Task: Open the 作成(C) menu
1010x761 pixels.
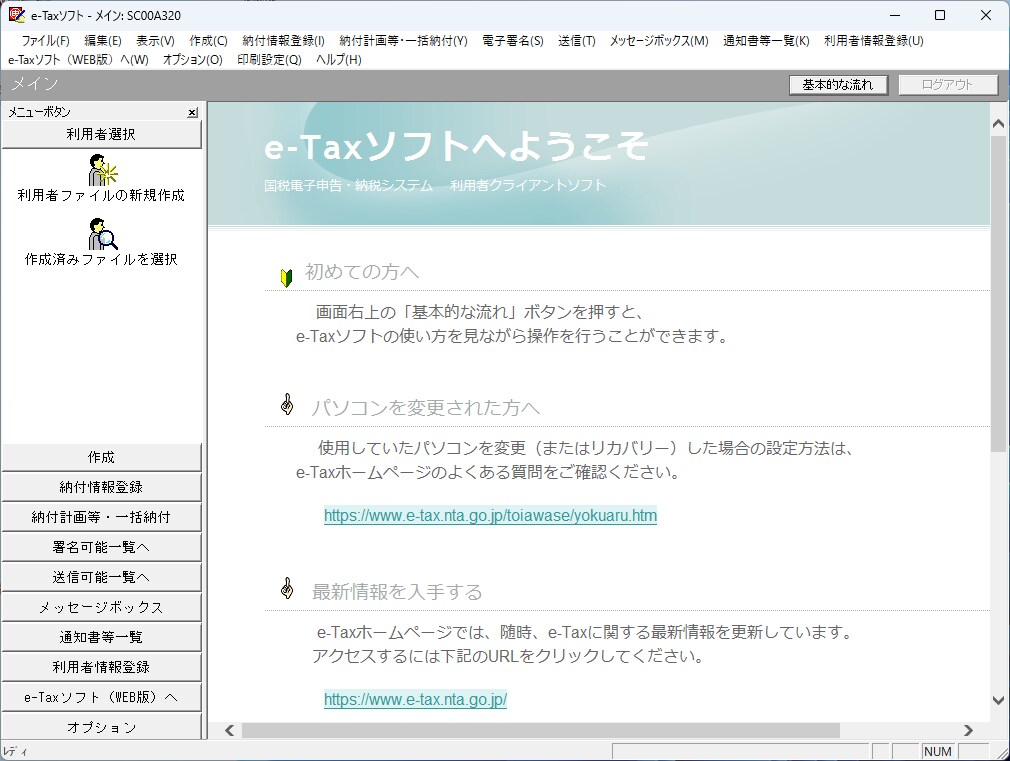Action: [x=208, y=41]
